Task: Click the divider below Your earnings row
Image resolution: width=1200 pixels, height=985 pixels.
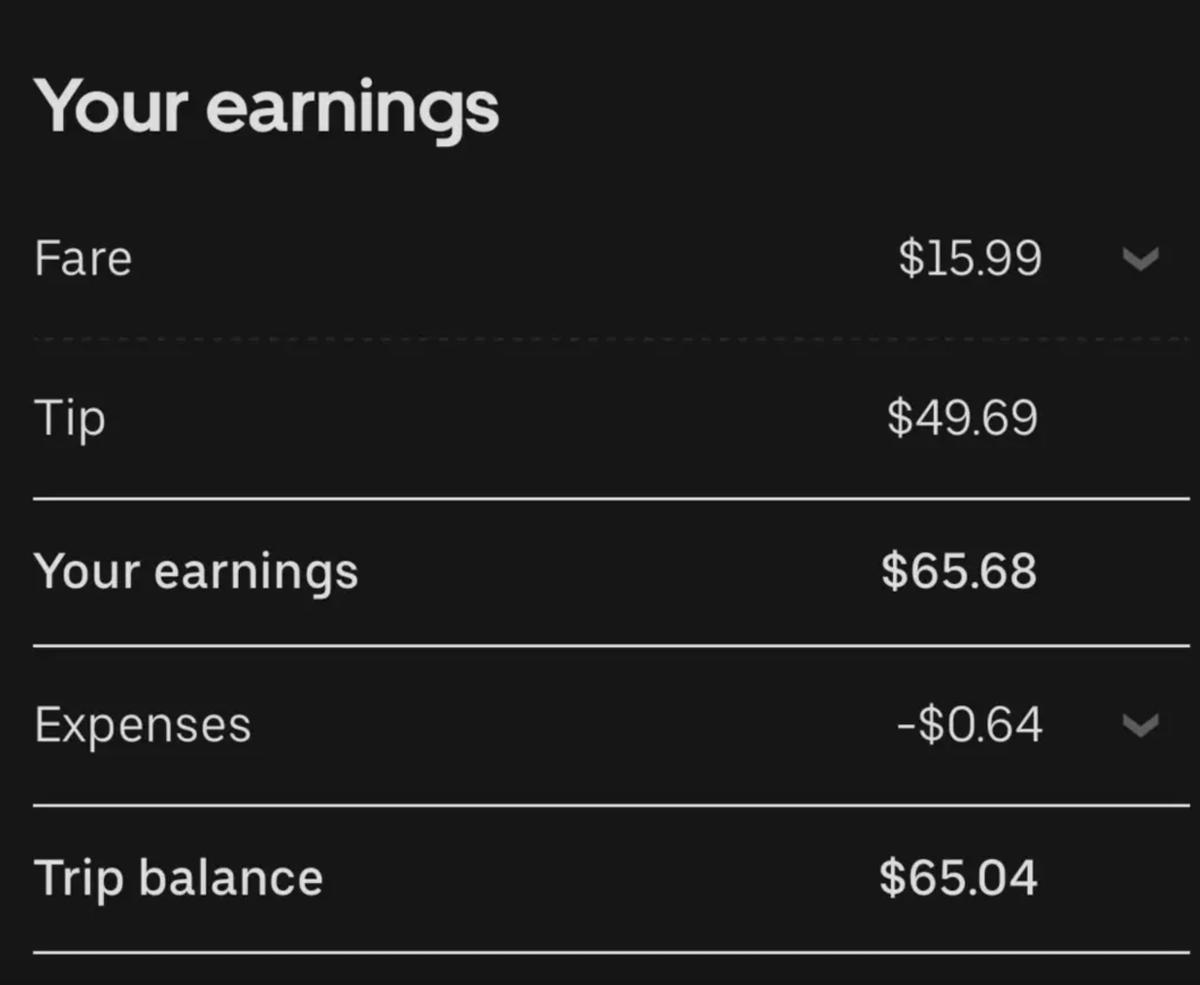Action: pos(600,647)
